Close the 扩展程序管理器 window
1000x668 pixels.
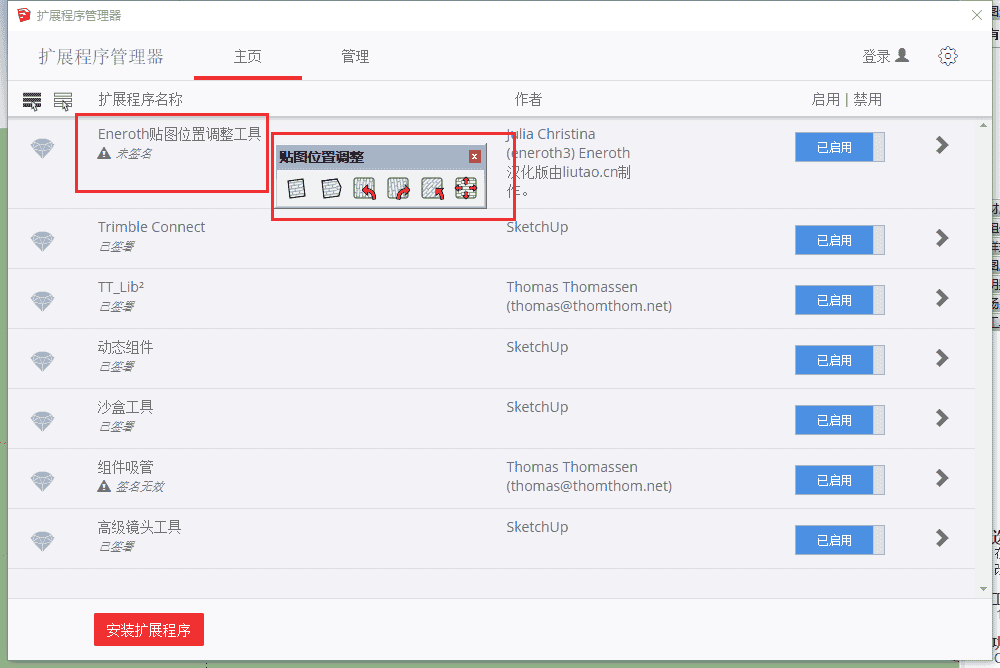976,15
